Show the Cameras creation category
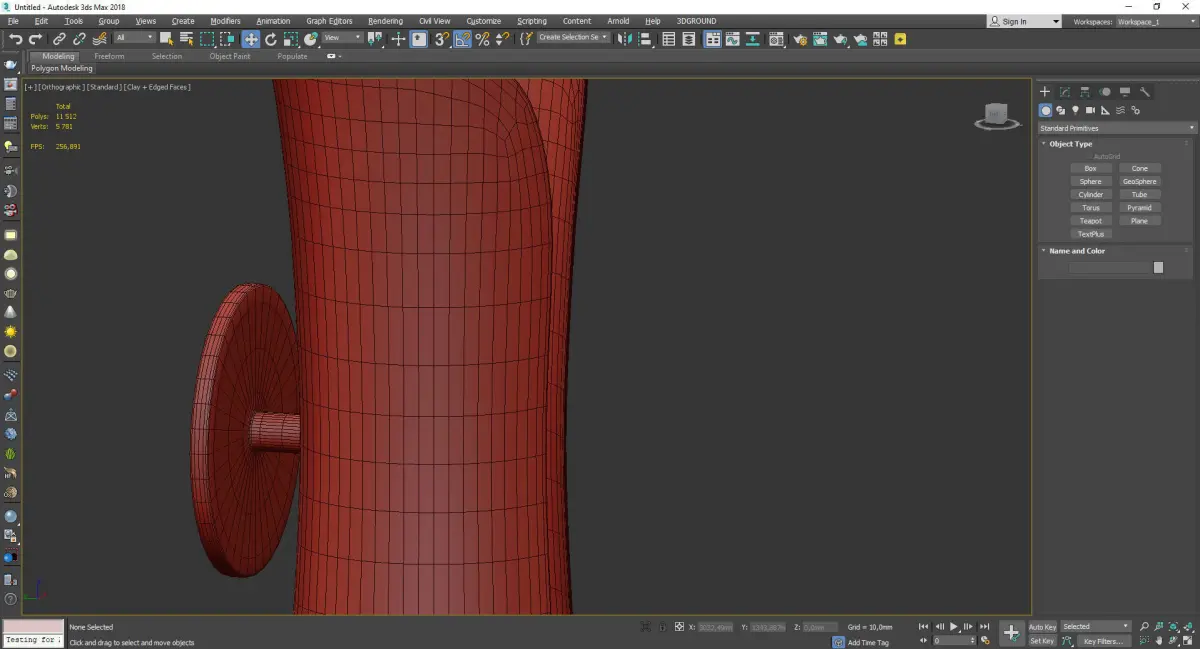1200x649 pixels. click(1090, 110)
